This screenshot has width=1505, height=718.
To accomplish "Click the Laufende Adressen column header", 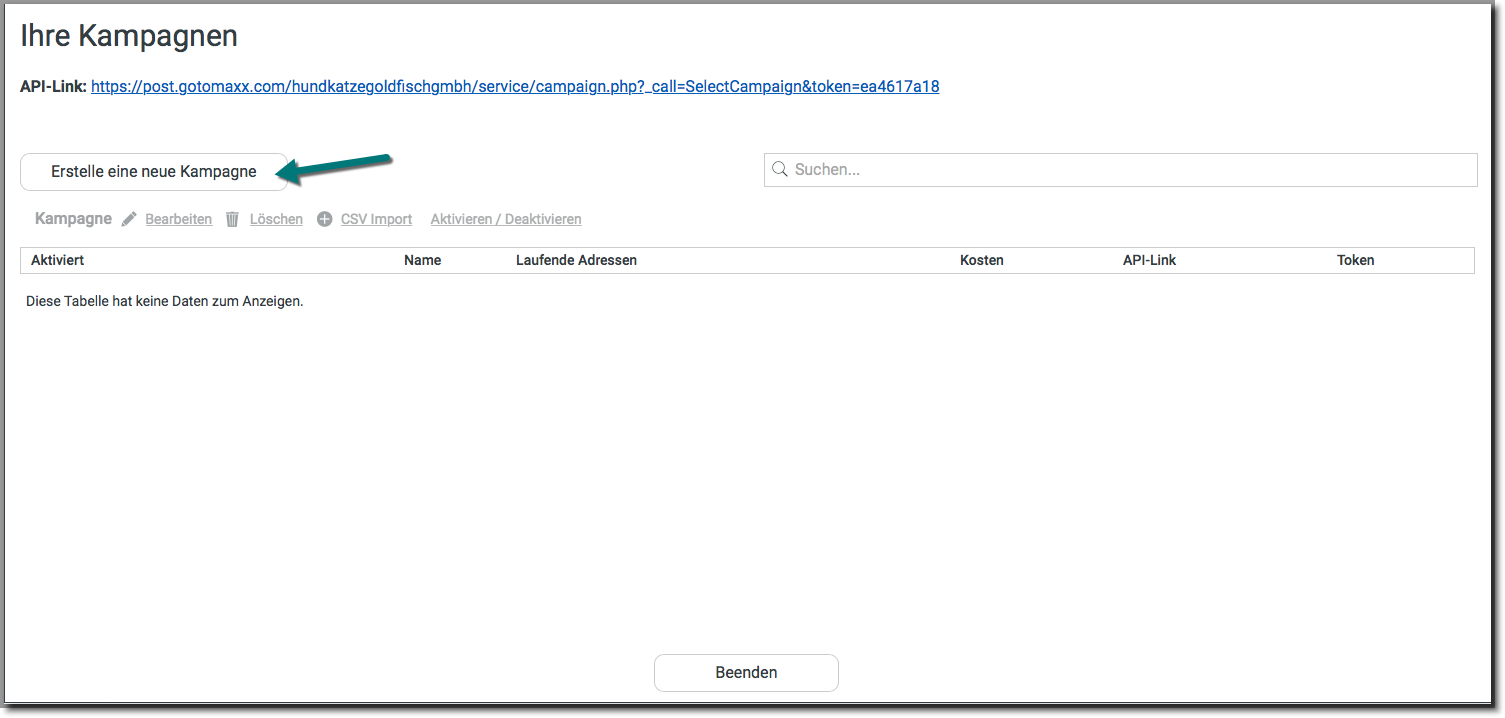I will [576, 260].
